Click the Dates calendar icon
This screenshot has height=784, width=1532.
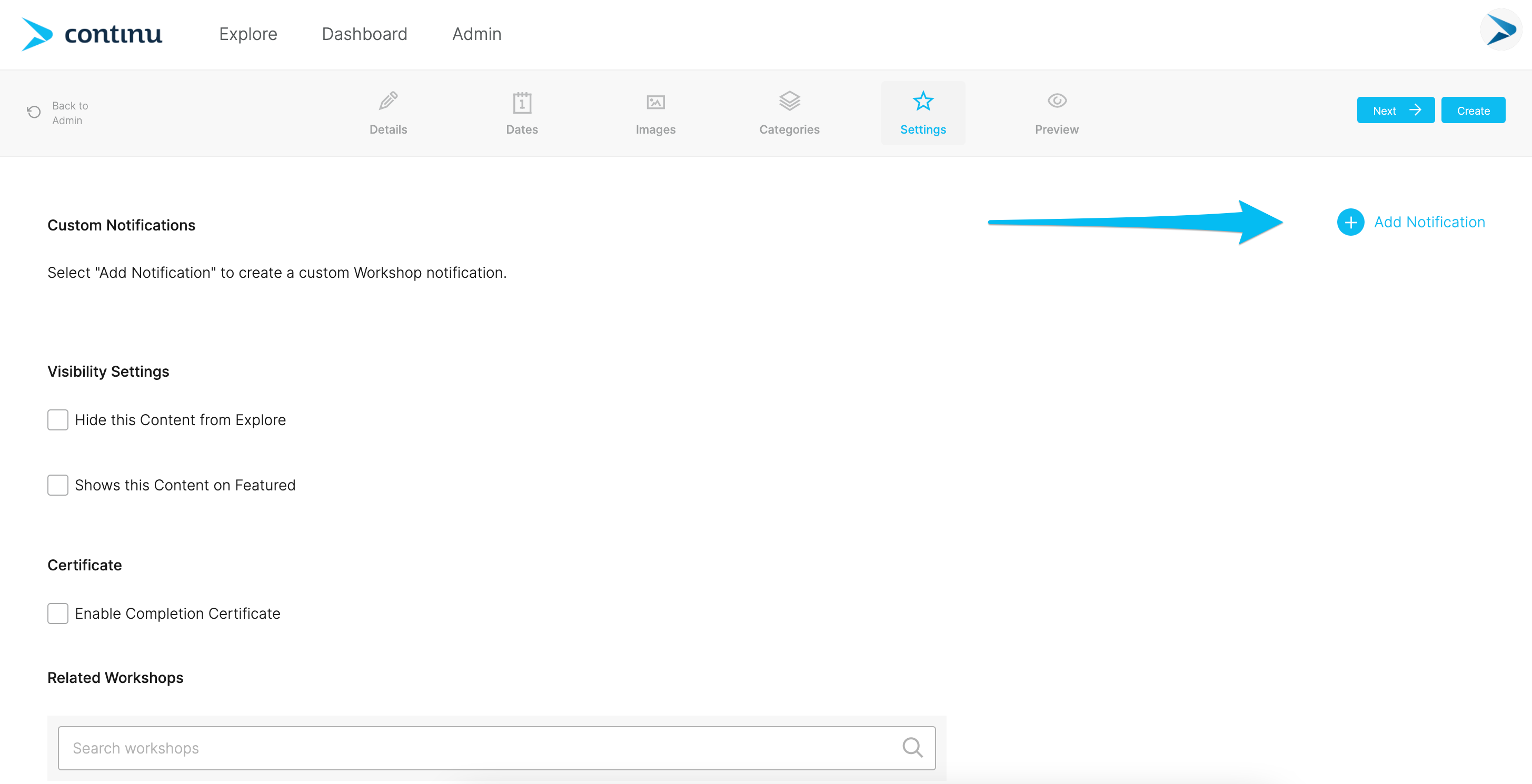click(x=522, y=102)
